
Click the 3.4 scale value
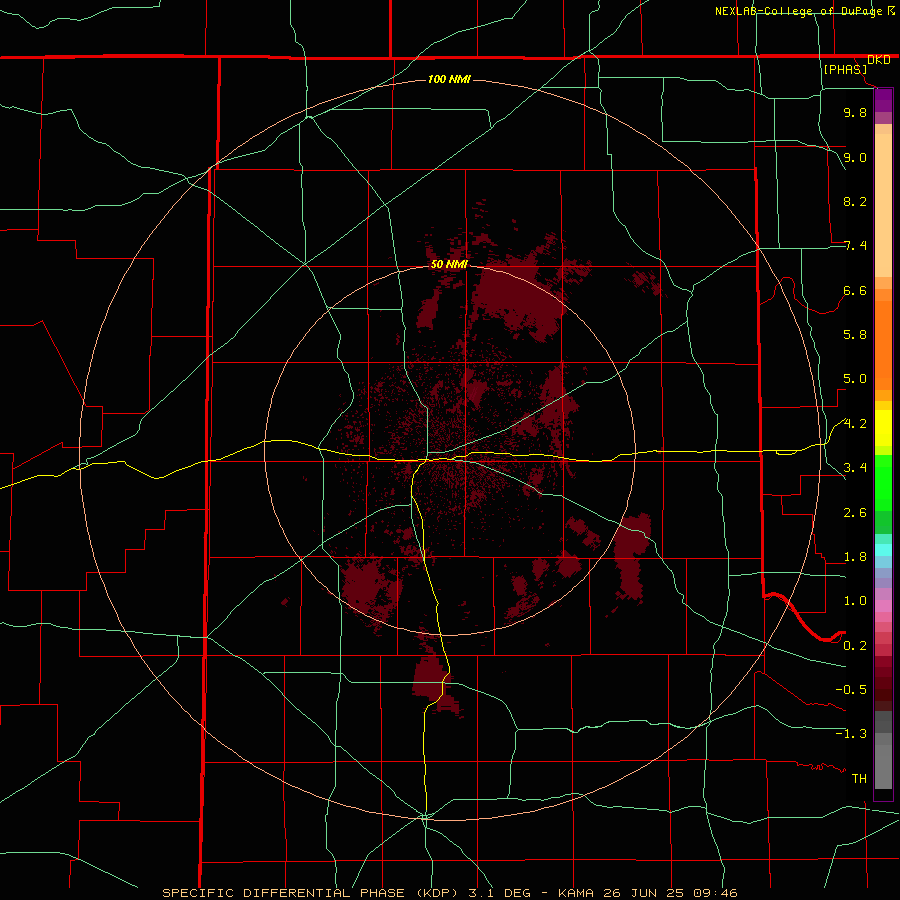point(855,467)
